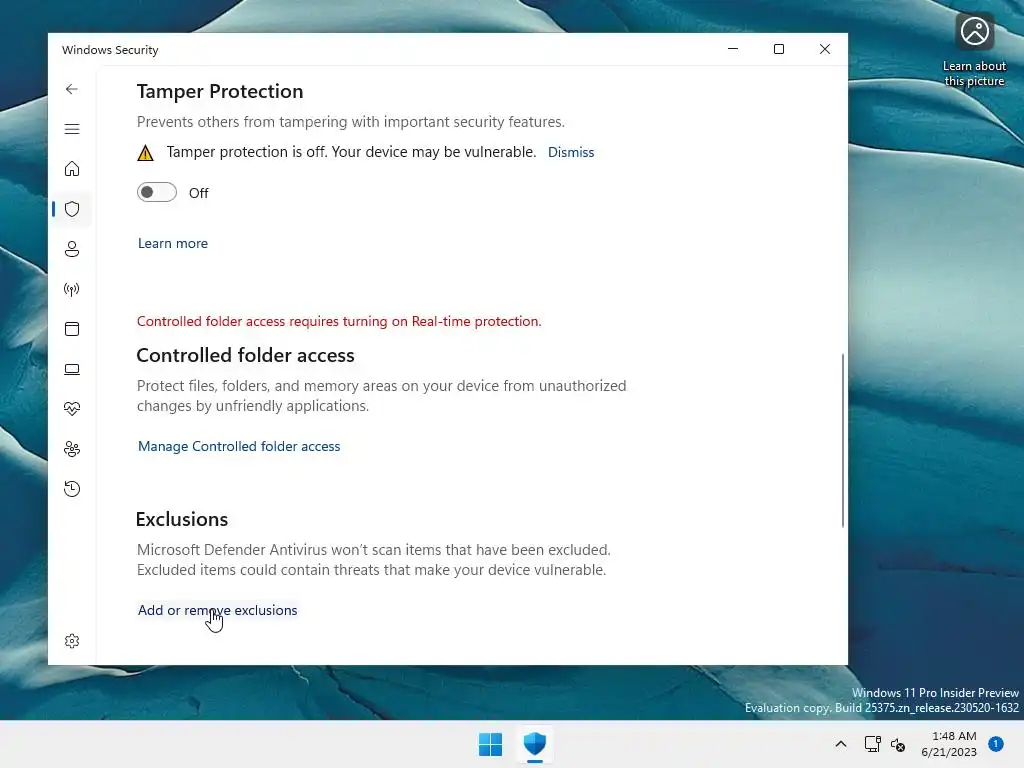Open clock showing 1:48 AM

(x=948, y=744)
